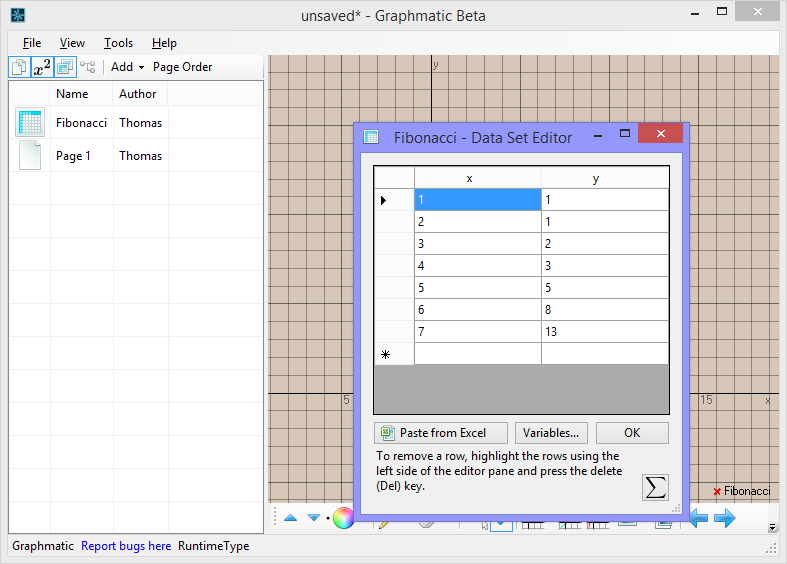Open the Add dropdown menu
787x564 pixels.
(x=127, y=67)
